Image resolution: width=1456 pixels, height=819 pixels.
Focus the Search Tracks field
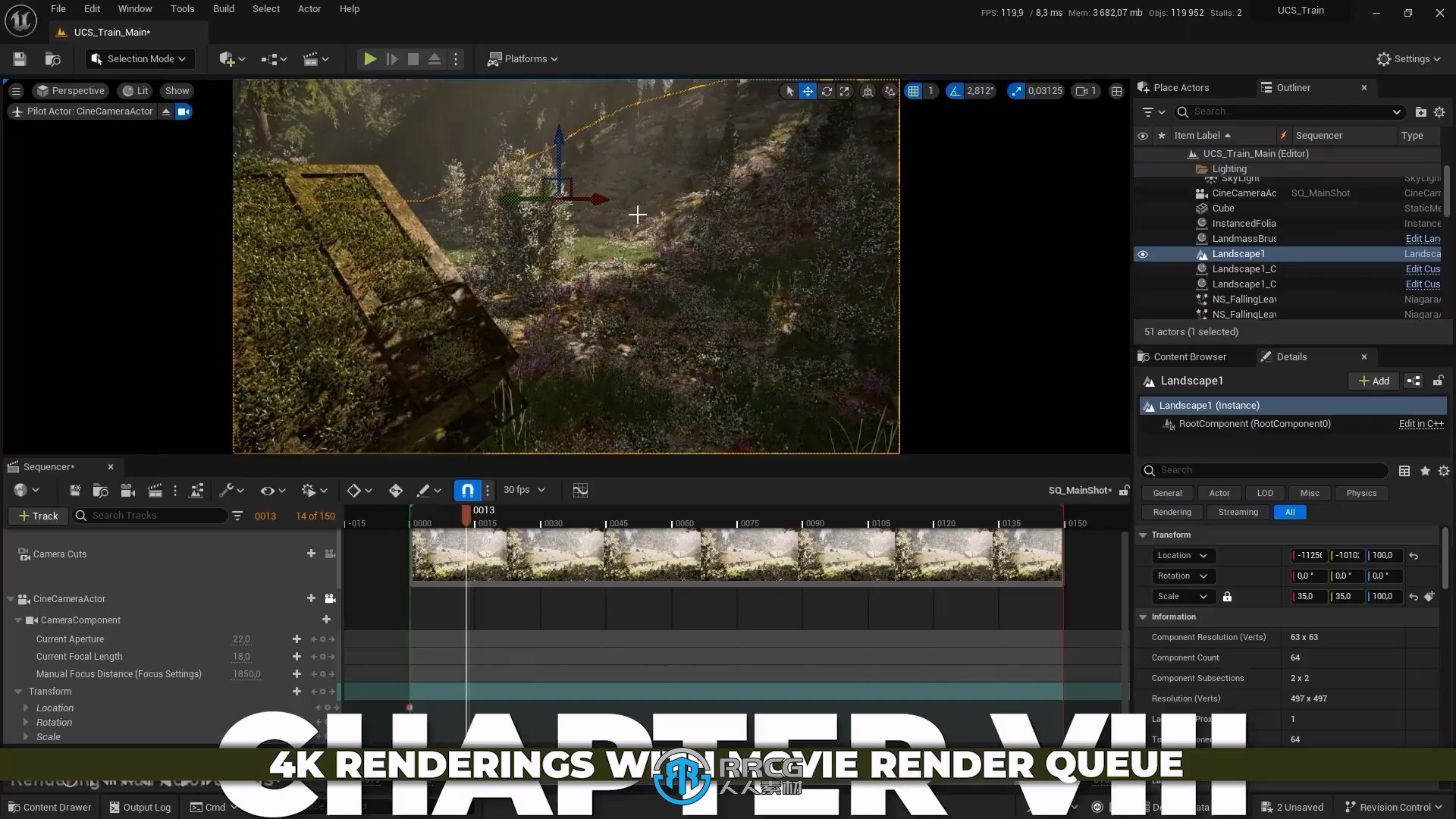pos(150,516)
